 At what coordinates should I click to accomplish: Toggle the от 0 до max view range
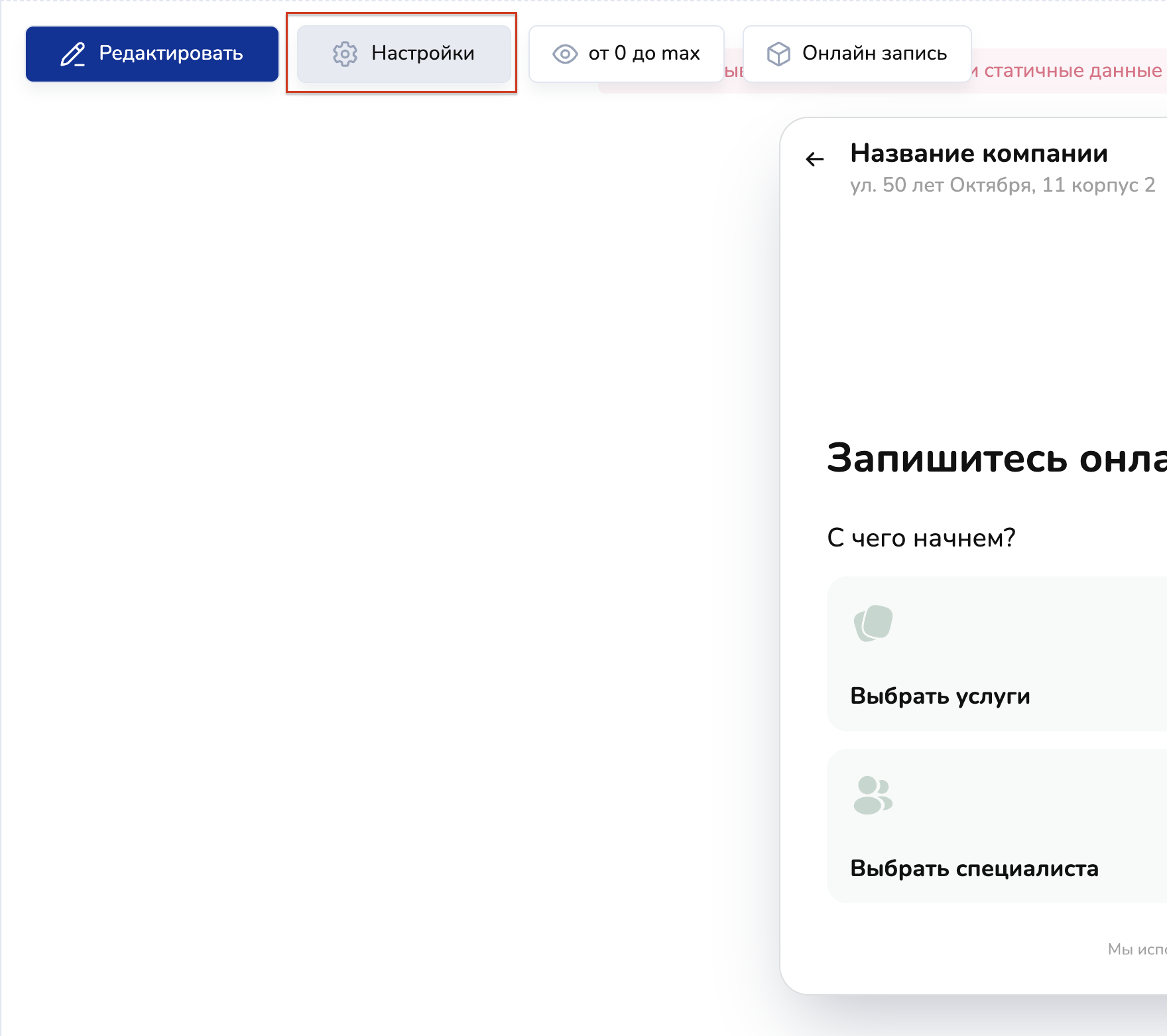tap(626, 54)
